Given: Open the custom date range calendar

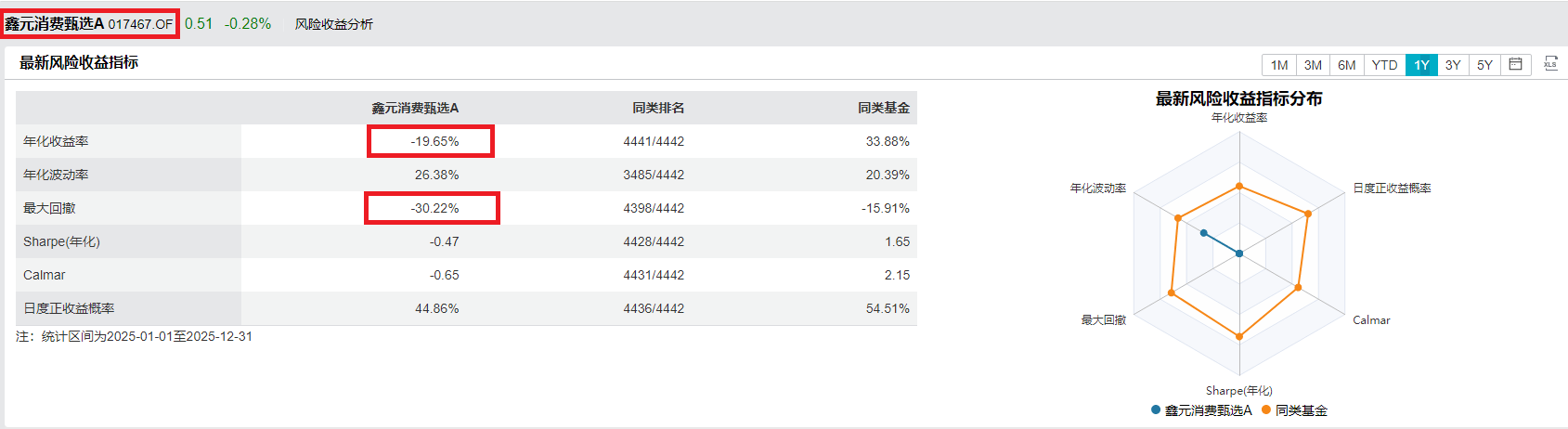Looking at the screenshot, I should click(1515, 64).
